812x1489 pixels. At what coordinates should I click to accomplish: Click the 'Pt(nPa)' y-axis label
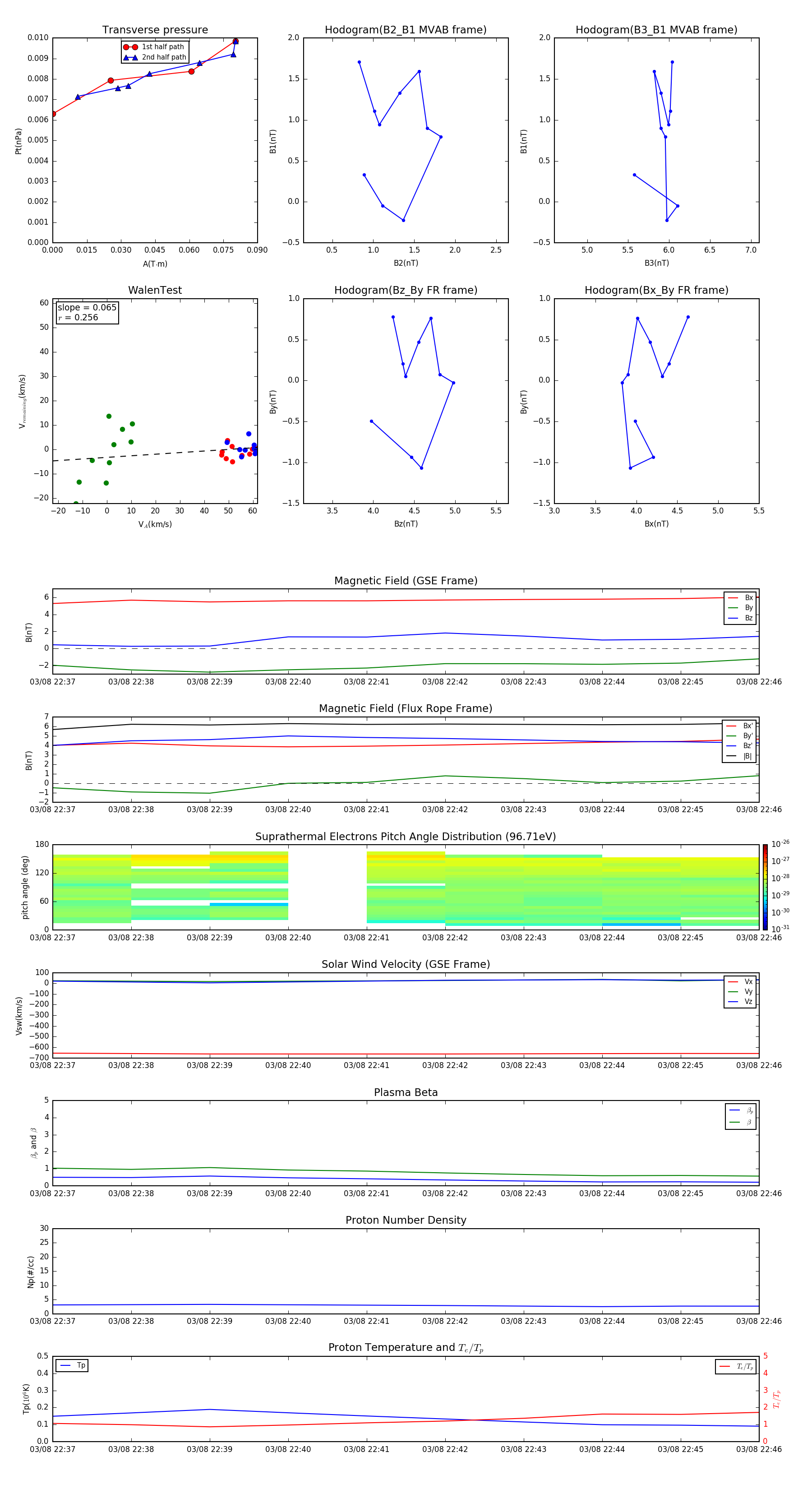[x=18, y=140]
